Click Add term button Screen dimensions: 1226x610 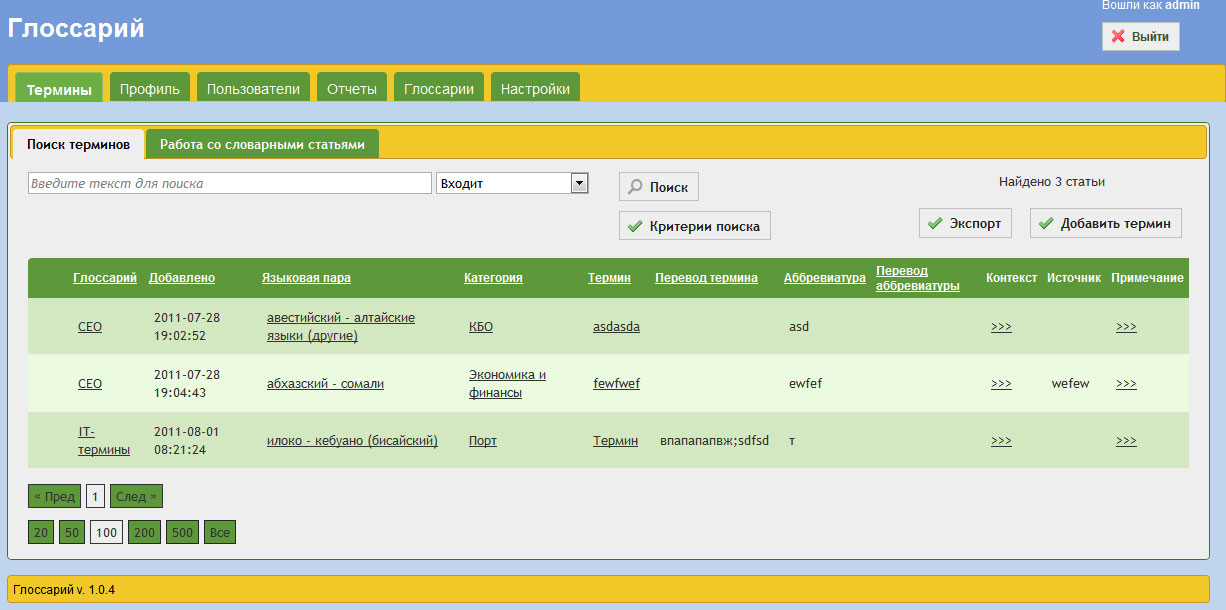point(1105,223)
